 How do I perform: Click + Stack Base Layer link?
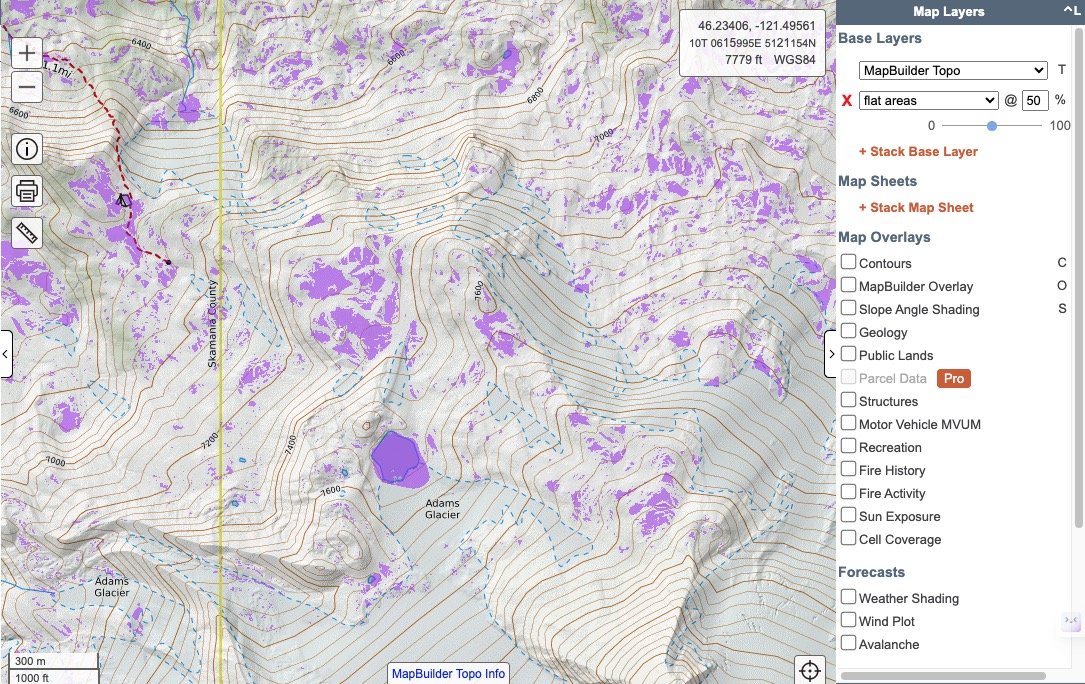pyautogui.click(x=918, y=152)
